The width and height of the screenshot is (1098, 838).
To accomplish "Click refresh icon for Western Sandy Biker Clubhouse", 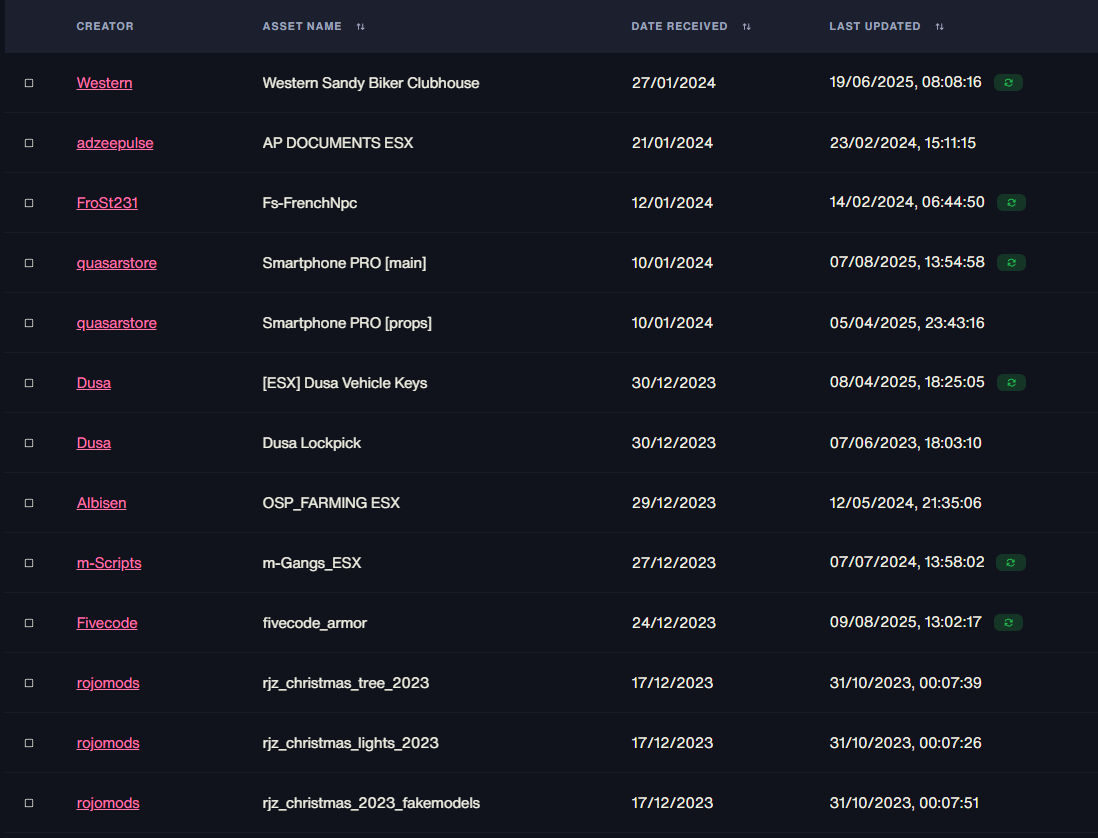I will pos(1008,83).
